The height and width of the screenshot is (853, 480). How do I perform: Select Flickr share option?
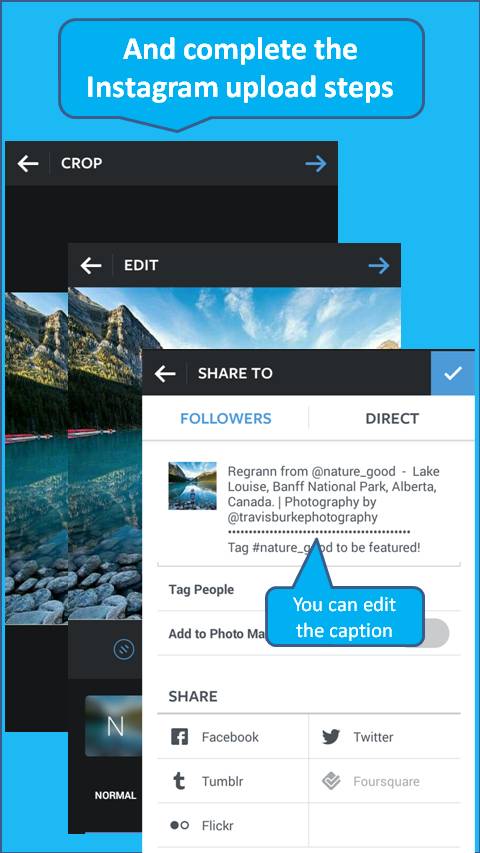pos(233,825)
